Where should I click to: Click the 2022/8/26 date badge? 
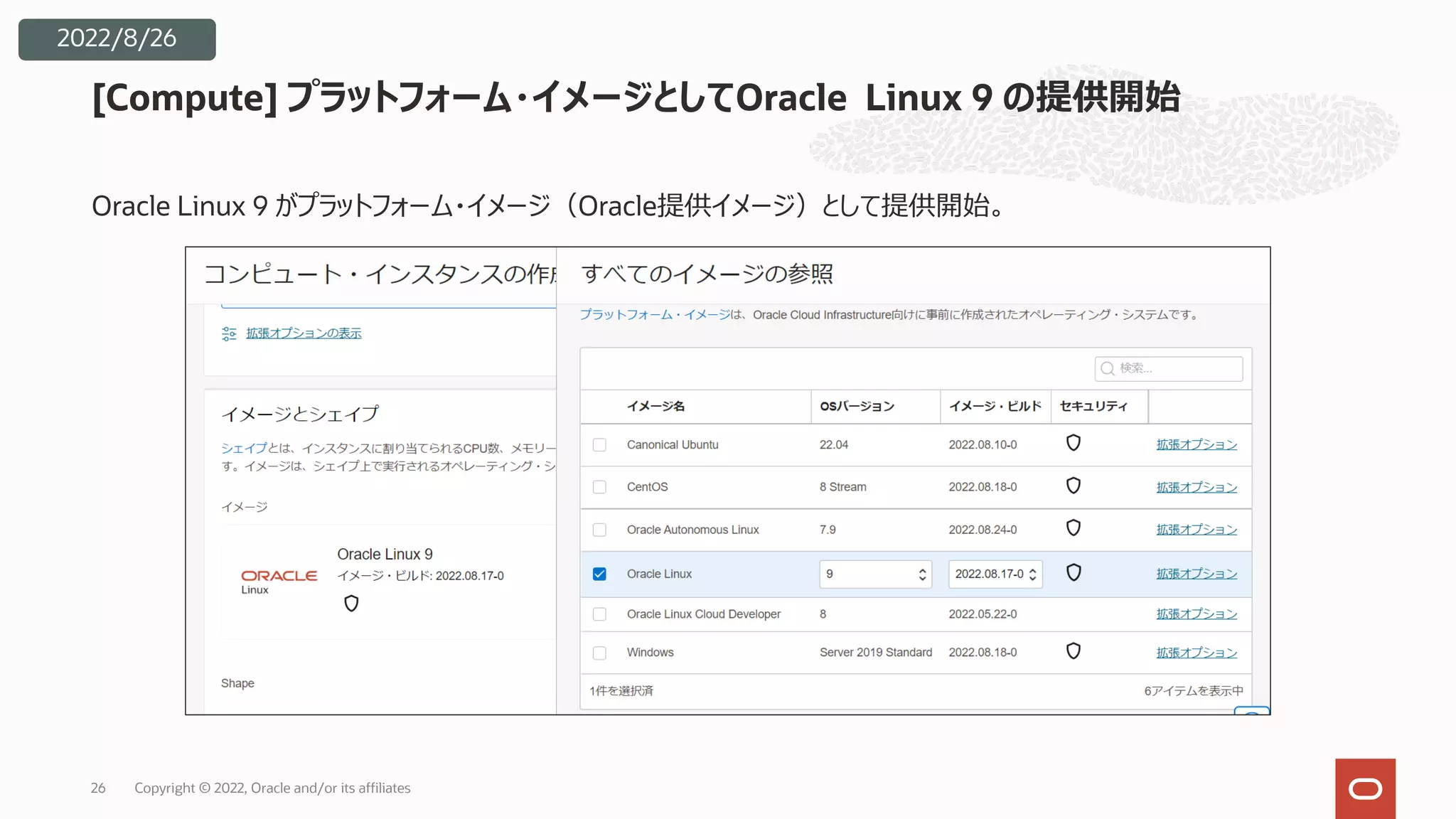click(117, 39)
